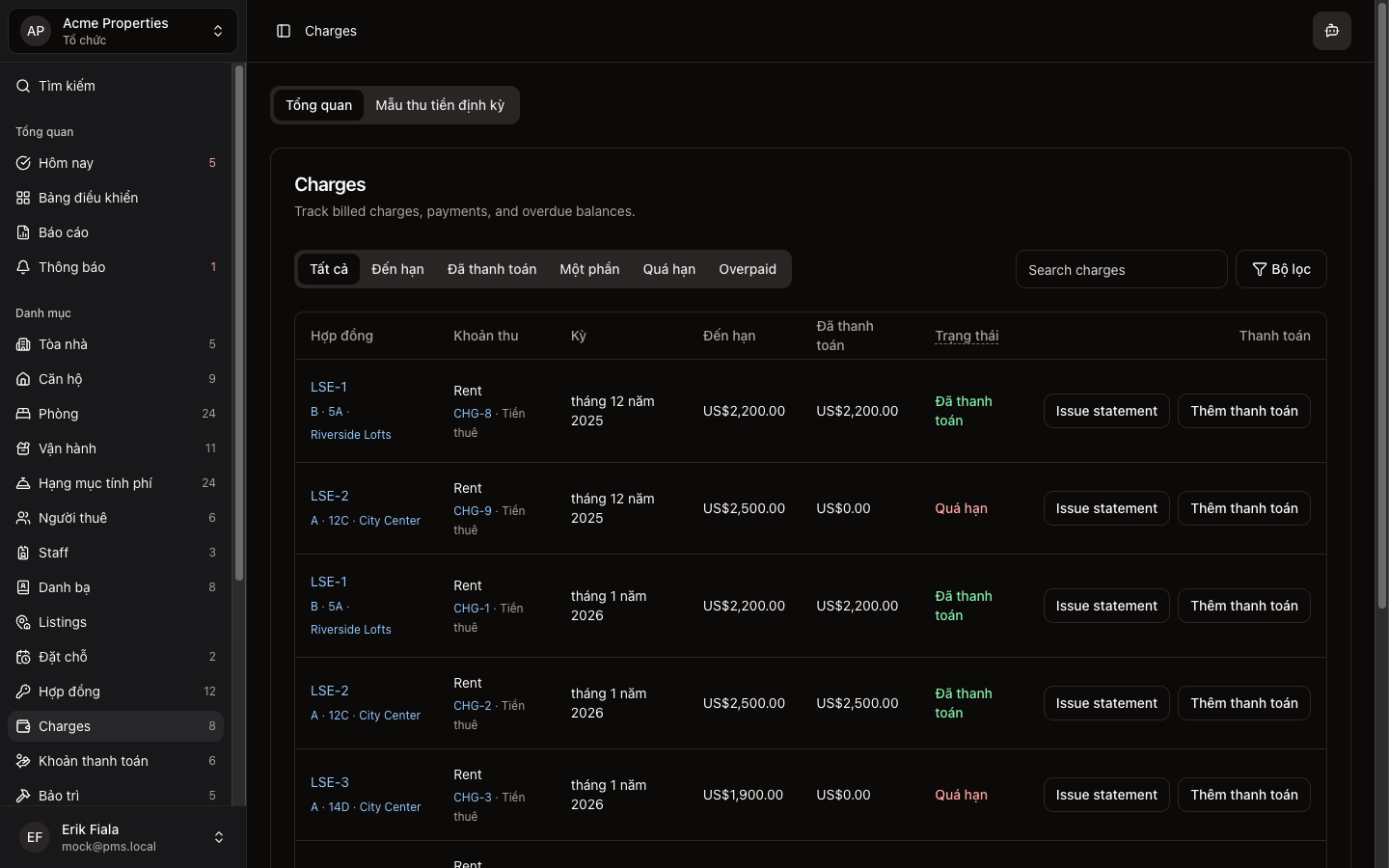The width and height of the screenshot is (1389, 868).
Task: Open the Bộ lọc filter dropdown
Action: click(1280, 269)
